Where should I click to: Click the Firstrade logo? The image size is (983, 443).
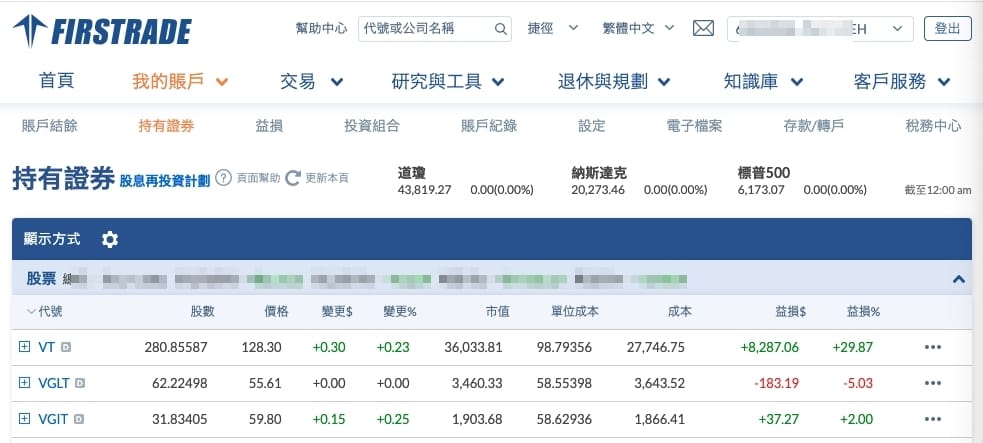pyautogui.click(x=102, y=31)
